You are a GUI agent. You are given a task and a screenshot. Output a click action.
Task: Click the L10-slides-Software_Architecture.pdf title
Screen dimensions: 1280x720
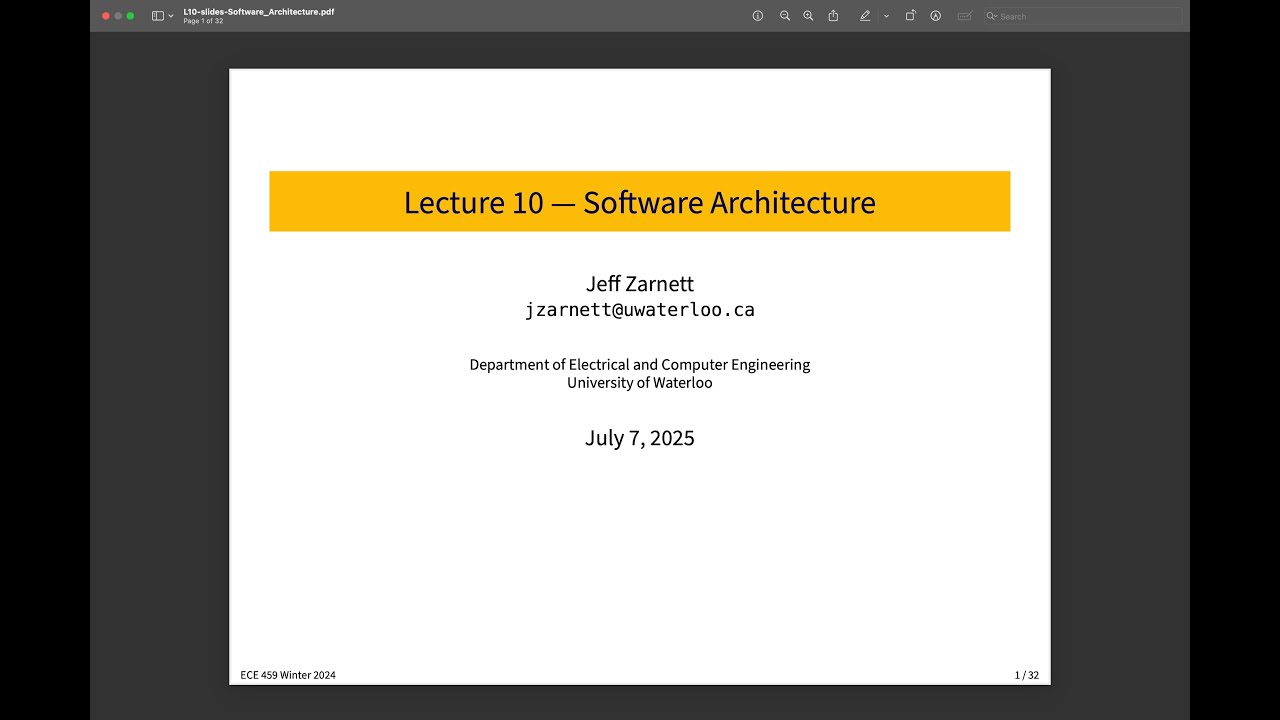(259, 12)
